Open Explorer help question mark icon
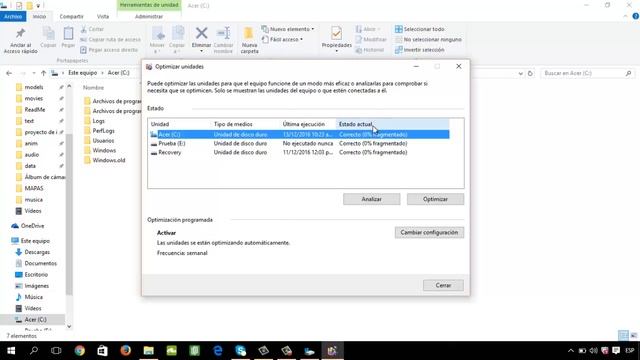The image size is (640, 360). point(636,16)
